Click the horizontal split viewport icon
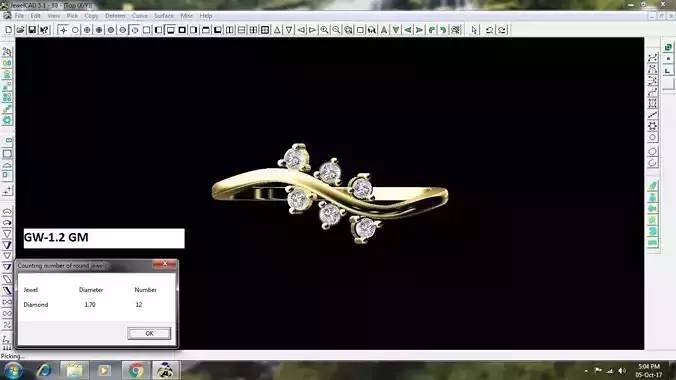676x380 pixels. tap(241, 30)
